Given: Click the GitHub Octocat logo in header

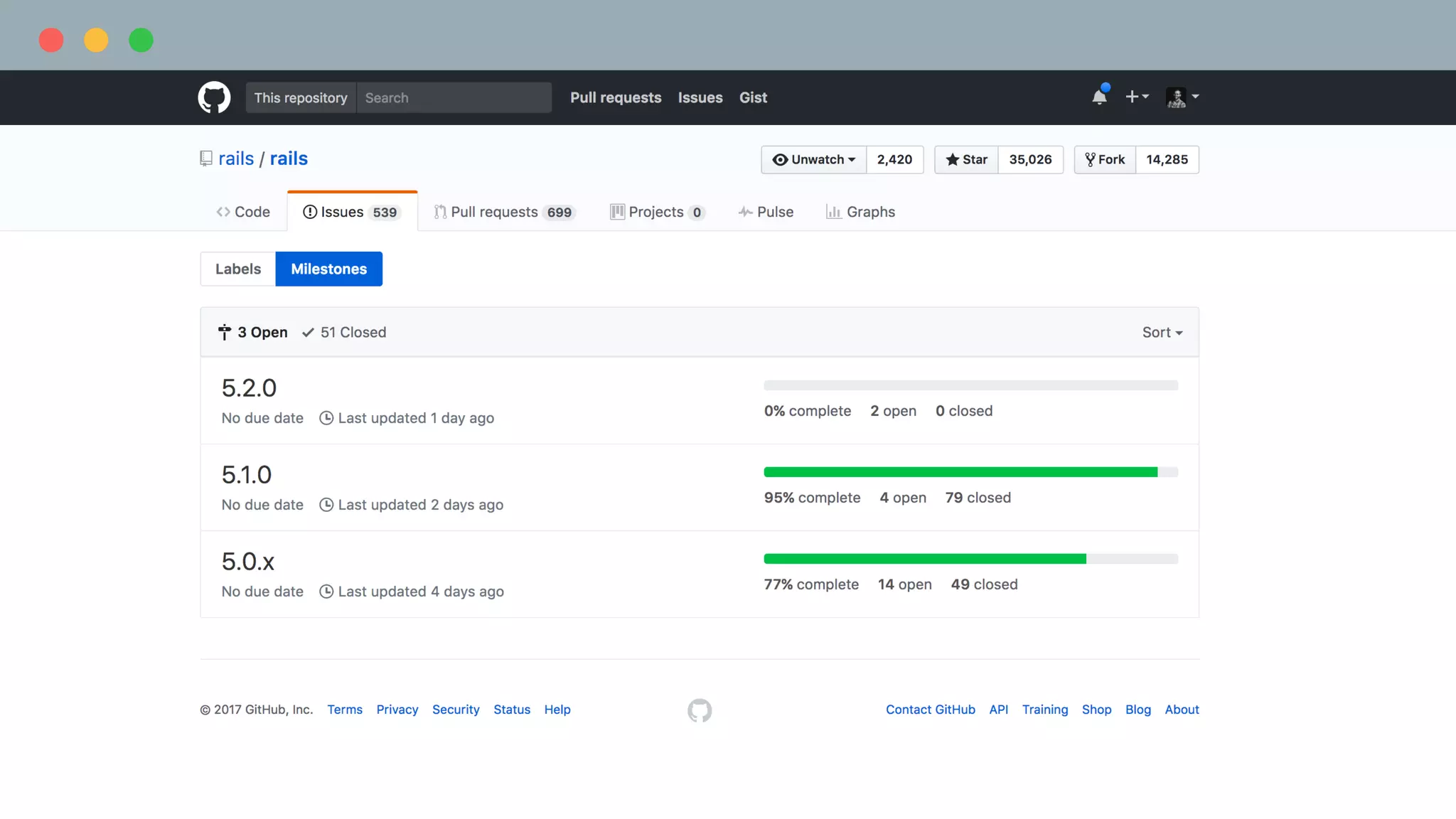Looking at the screenshot, I should coord(214,97).
